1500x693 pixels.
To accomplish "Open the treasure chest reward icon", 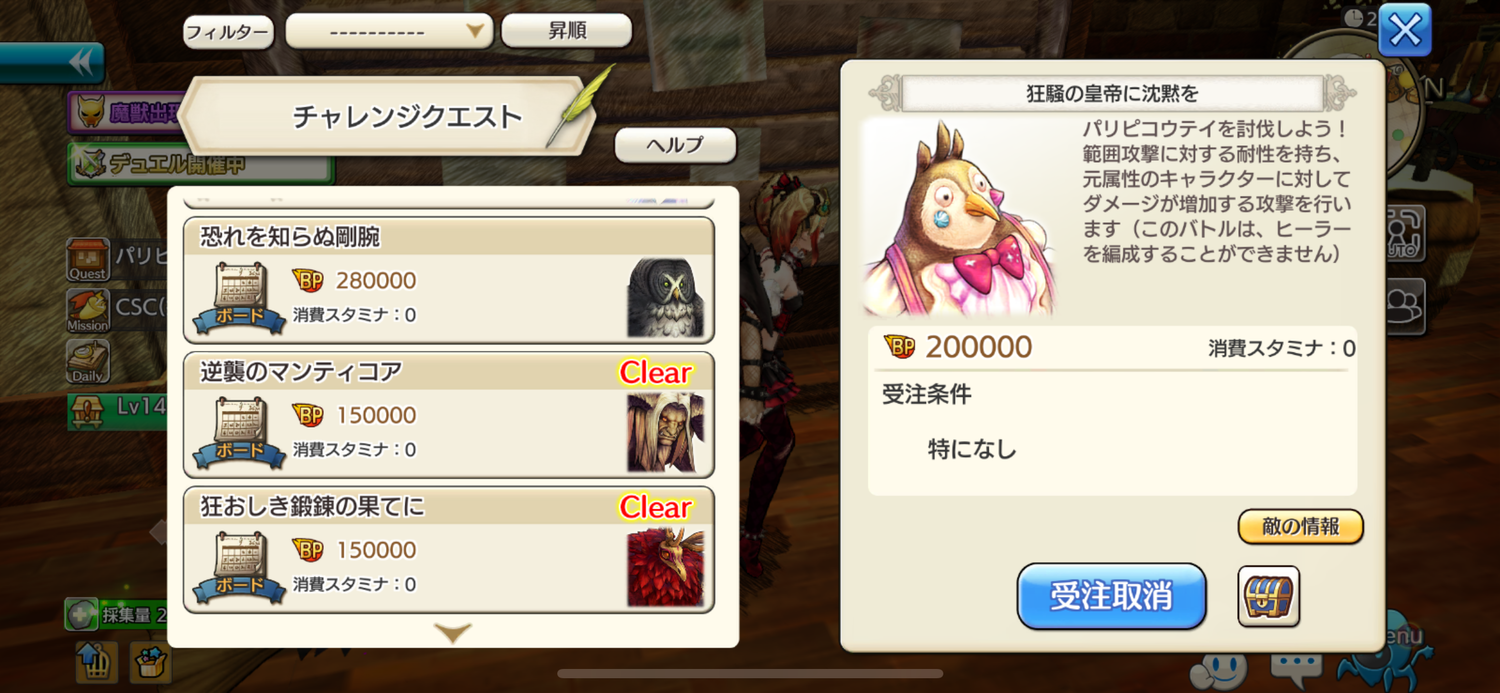I will click(x=1268, y=596).
